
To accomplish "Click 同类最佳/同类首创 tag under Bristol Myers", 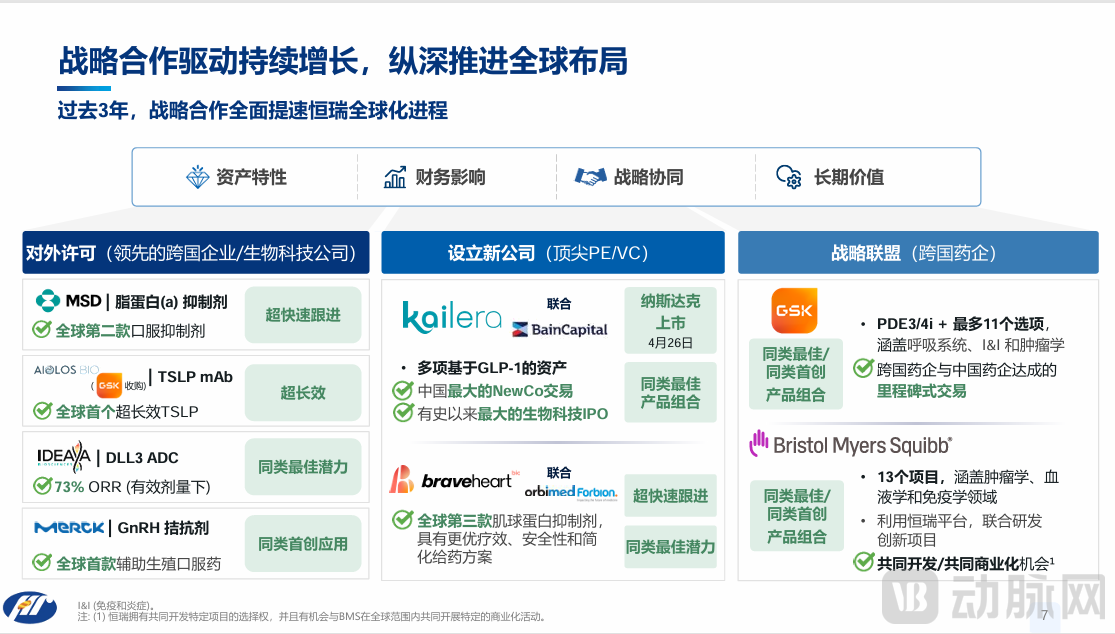I will [796, 515].
